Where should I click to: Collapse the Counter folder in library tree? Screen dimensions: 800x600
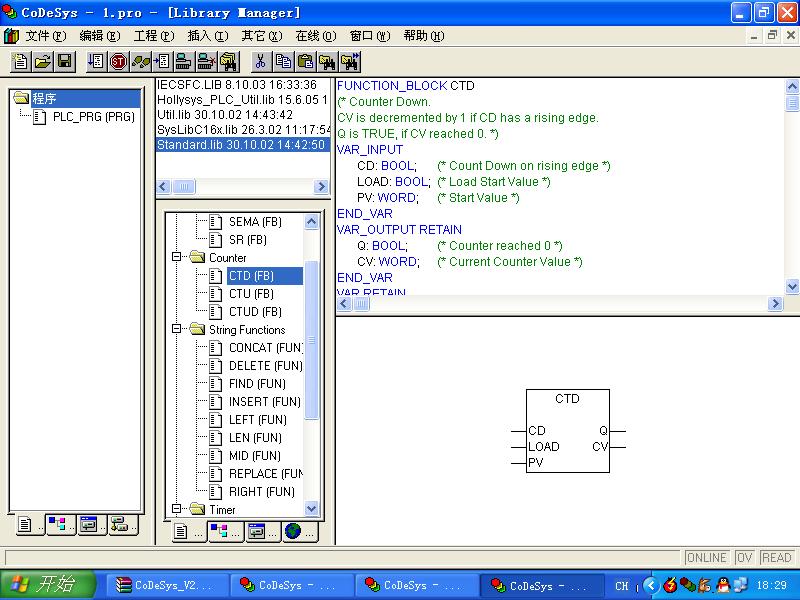(x=177, y=257)
